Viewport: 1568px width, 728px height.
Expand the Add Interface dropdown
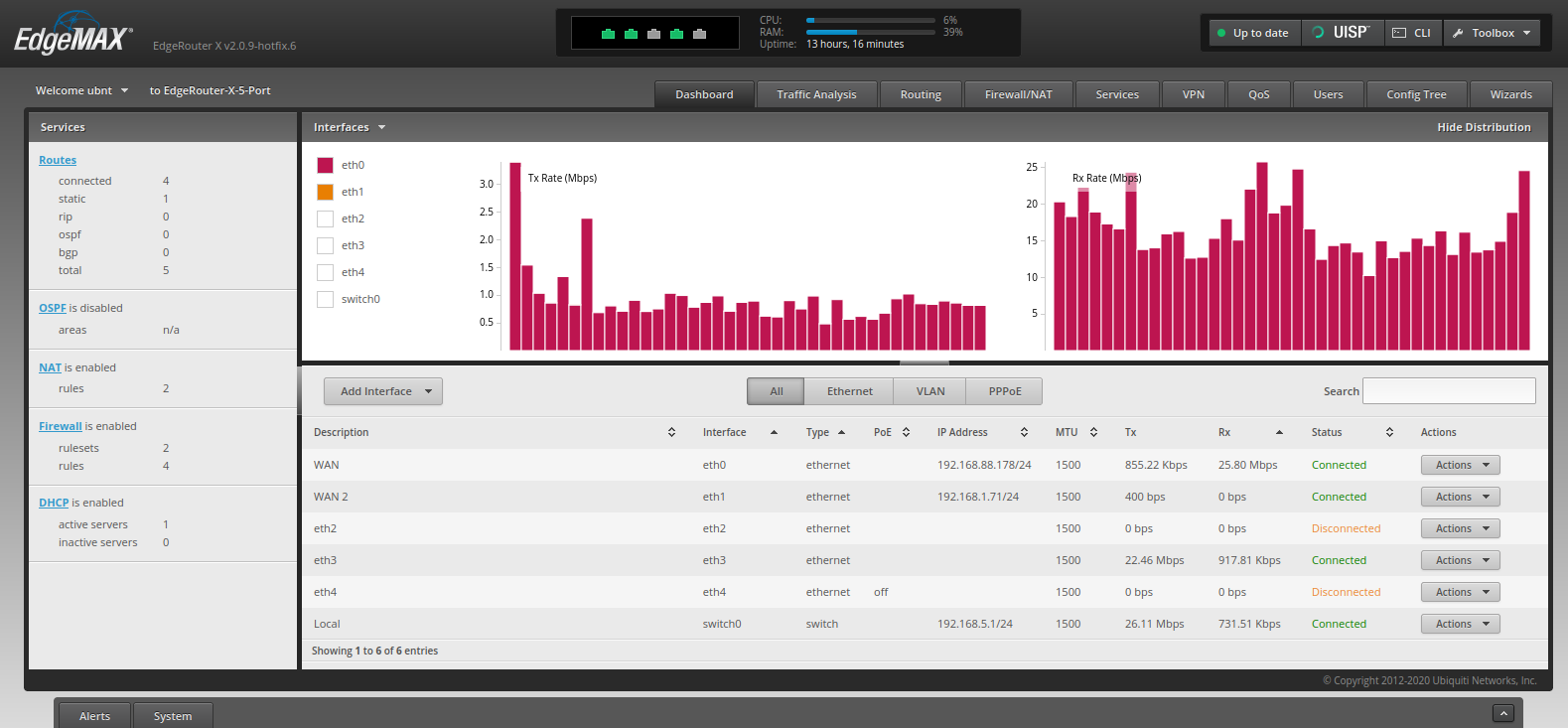(x=383, y=391)
